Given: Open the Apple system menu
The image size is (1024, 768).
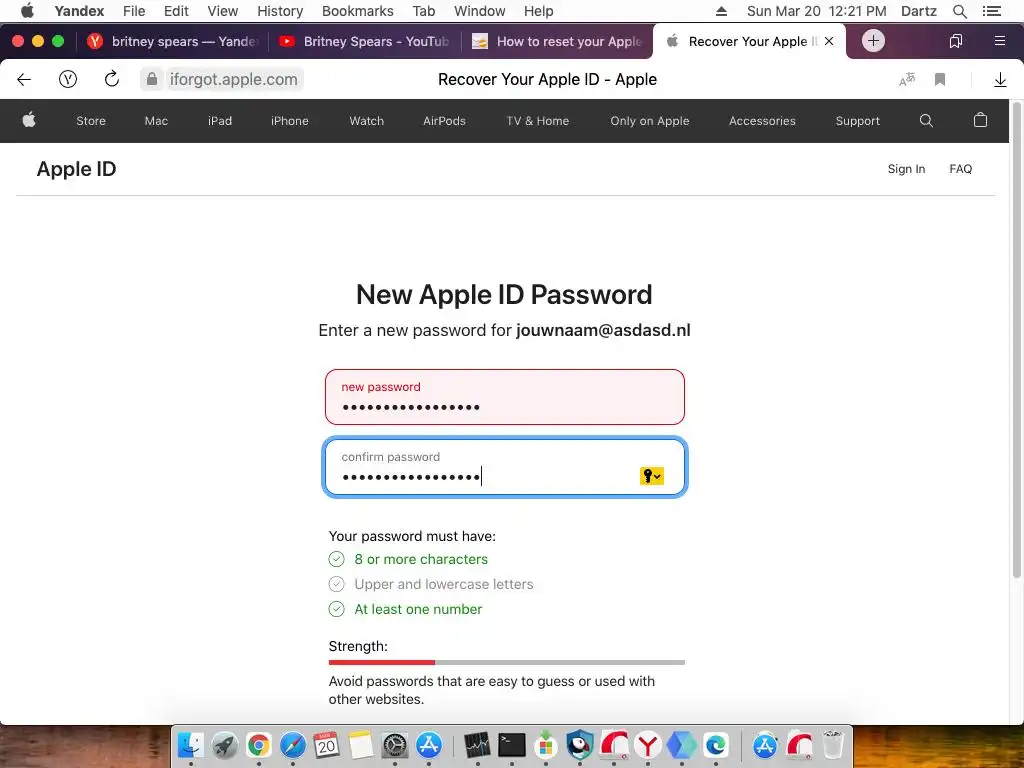Looking at the screenshot, I should [x=27, y=11].
